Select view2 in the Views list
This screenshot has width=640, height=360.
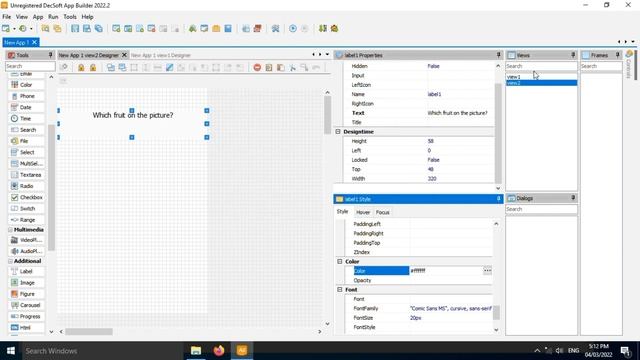coord(542,83)
